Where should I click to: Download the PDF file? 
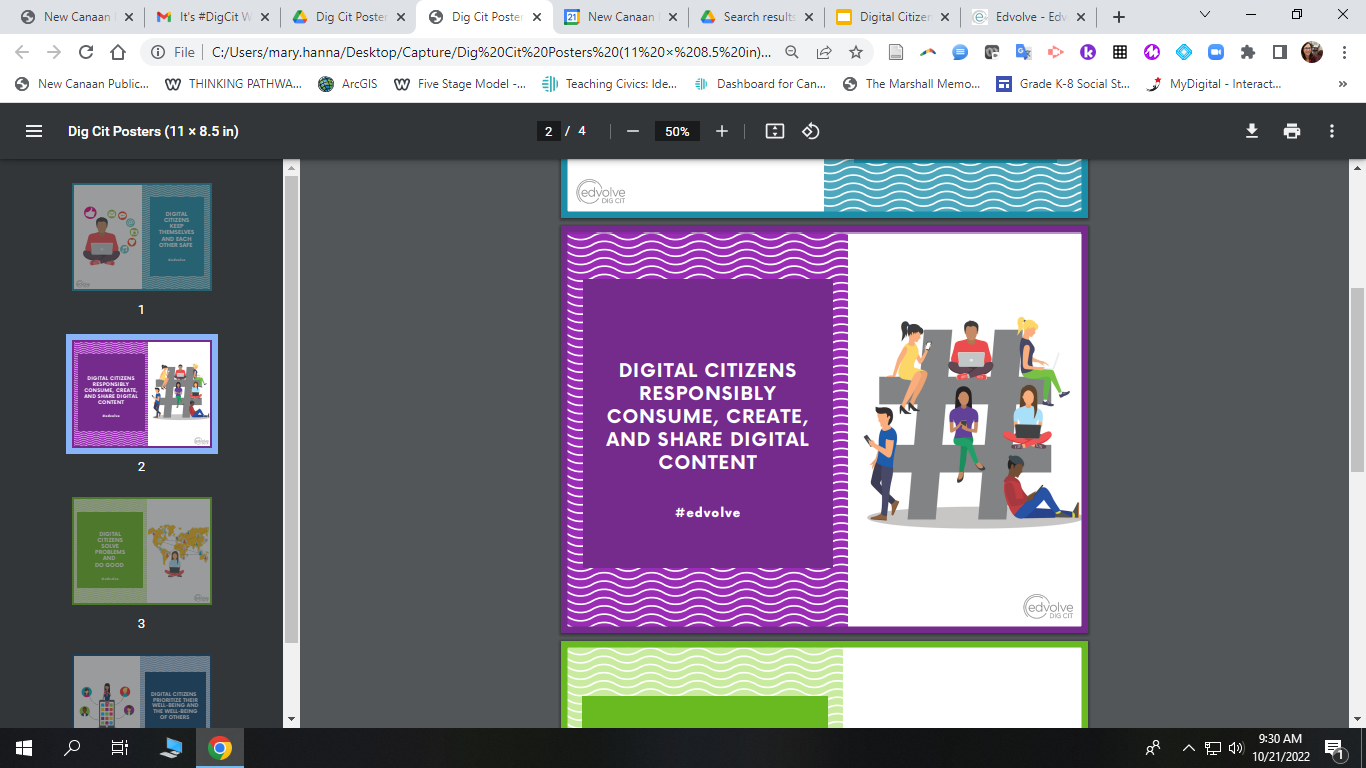click(1251, 131)
